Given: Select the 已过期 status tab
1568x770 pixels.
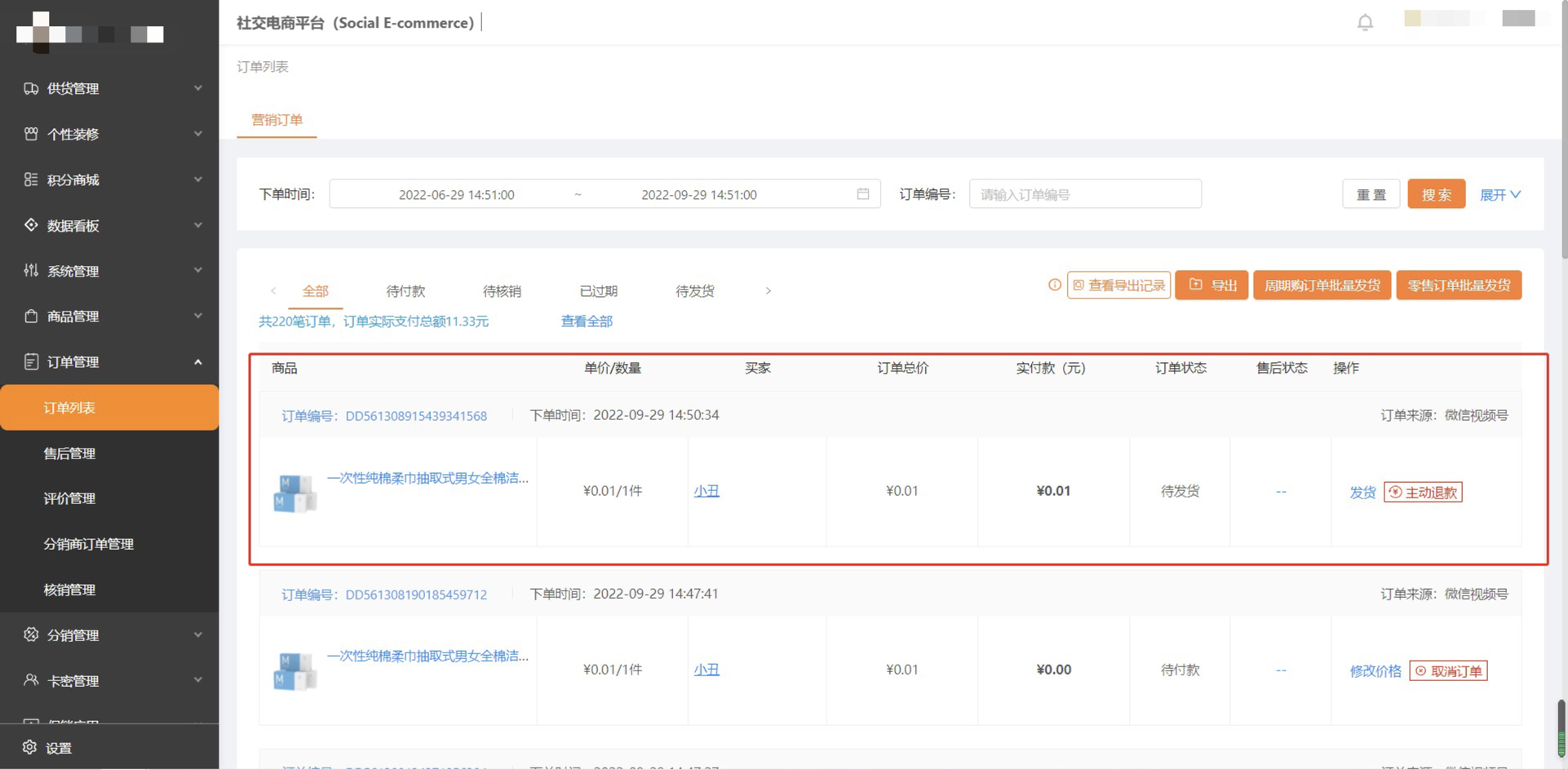Looking at the screenshot, I should [x=598, y=291].
